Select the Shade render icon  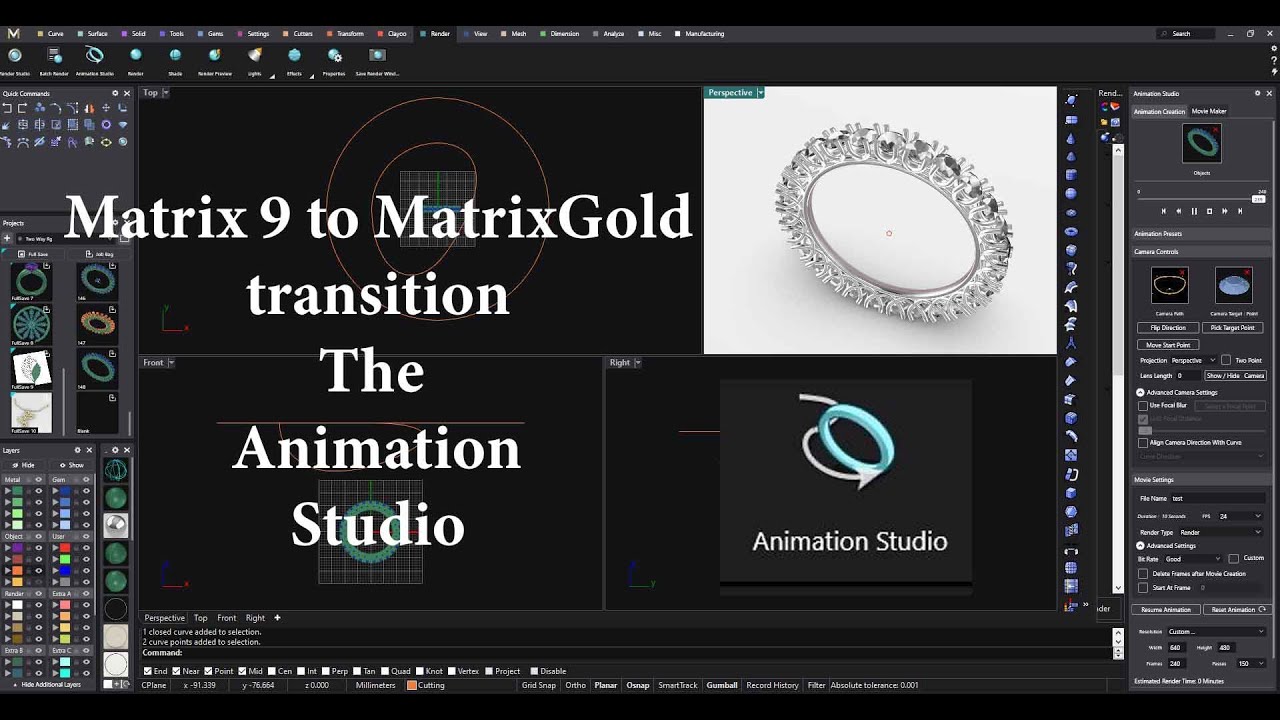(x=175, y=56)
